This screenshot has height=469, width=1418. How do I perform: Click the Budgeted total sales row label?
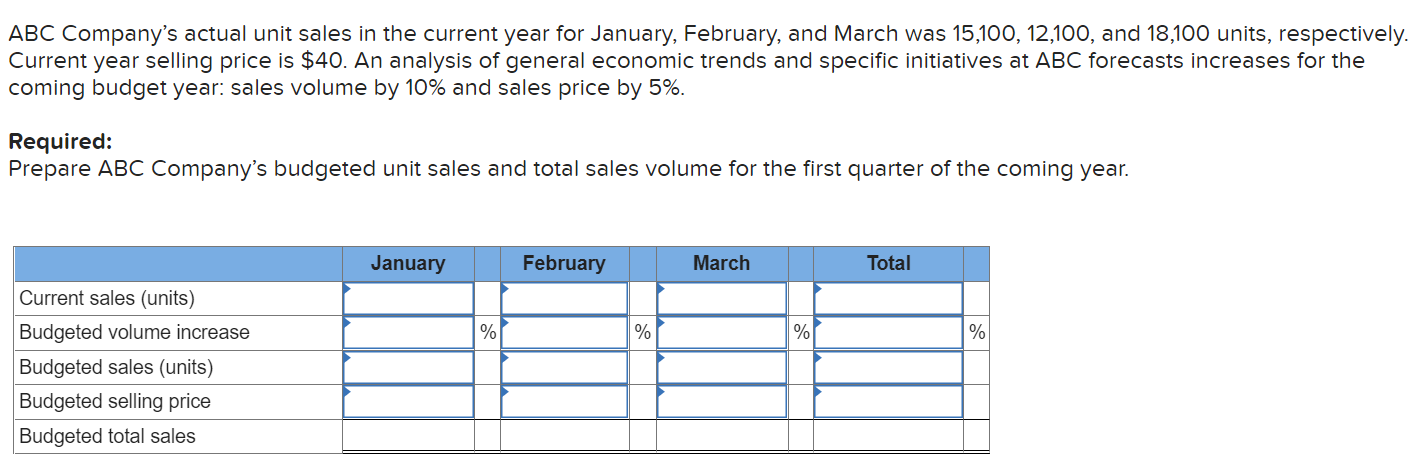point(108,436)
